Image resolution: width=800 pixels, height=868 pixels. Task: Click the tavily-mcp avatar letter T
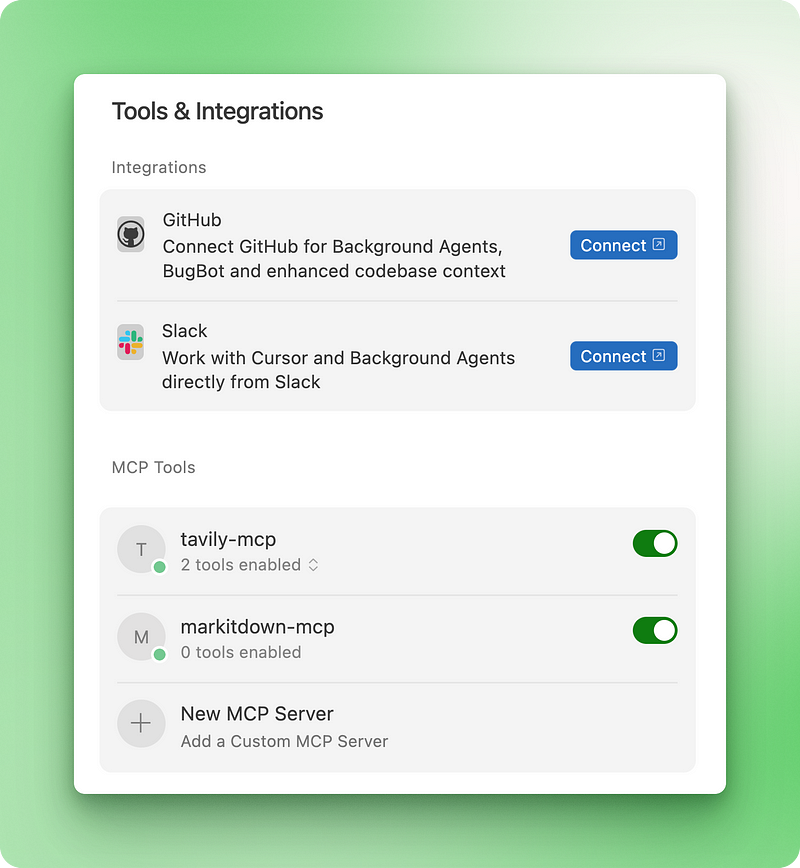[x=141, y=549]
